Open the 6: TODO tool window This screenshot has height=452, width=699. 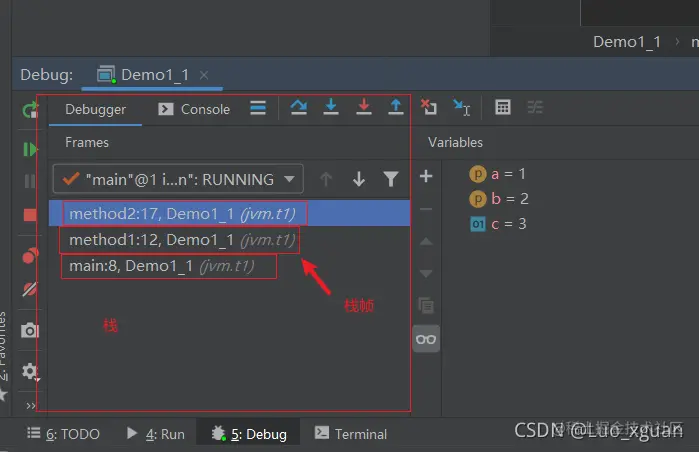63,434
